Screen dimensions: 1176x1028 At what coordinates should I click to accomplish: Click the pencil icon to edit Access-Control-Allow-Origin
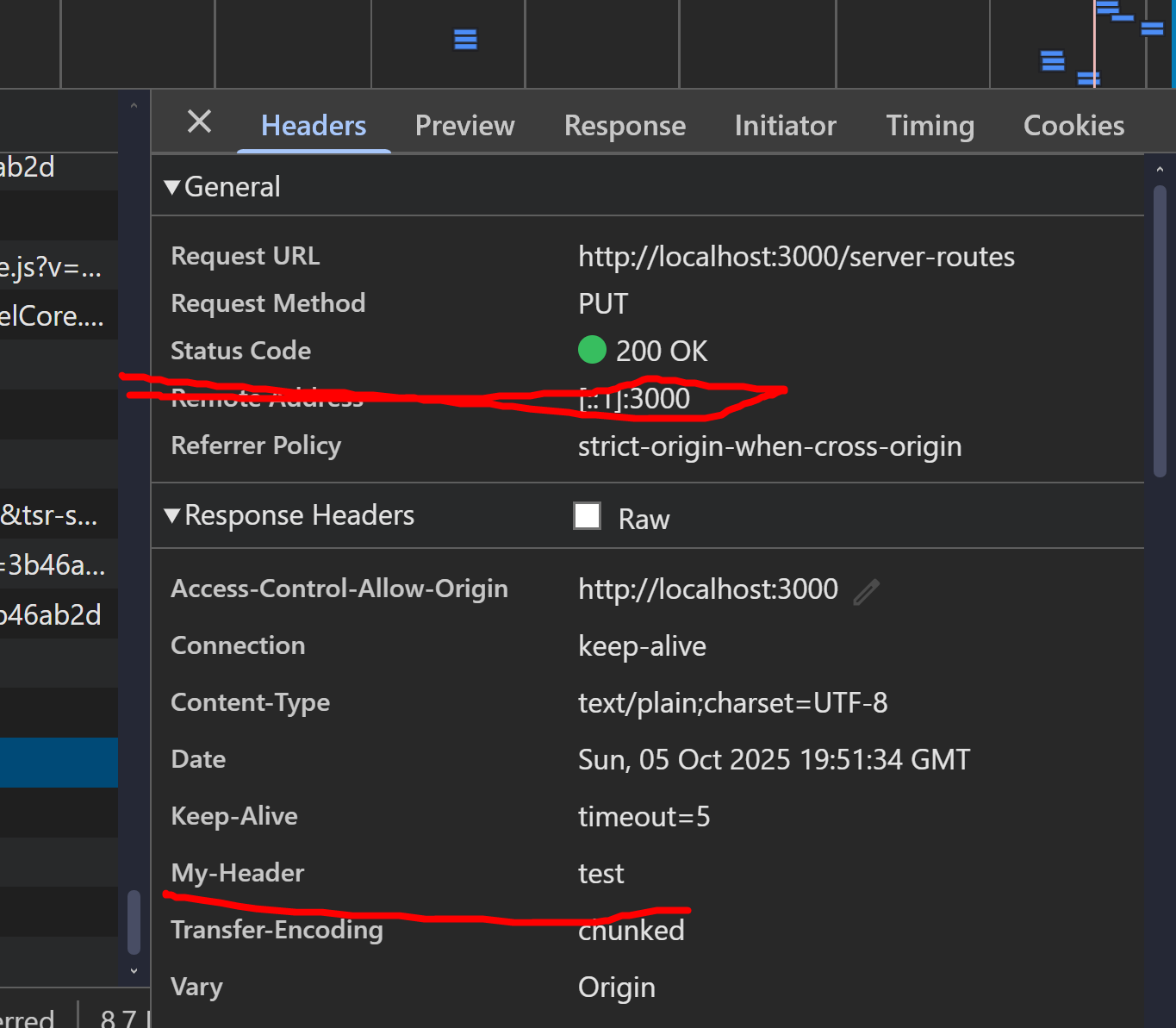click(866, 591)
